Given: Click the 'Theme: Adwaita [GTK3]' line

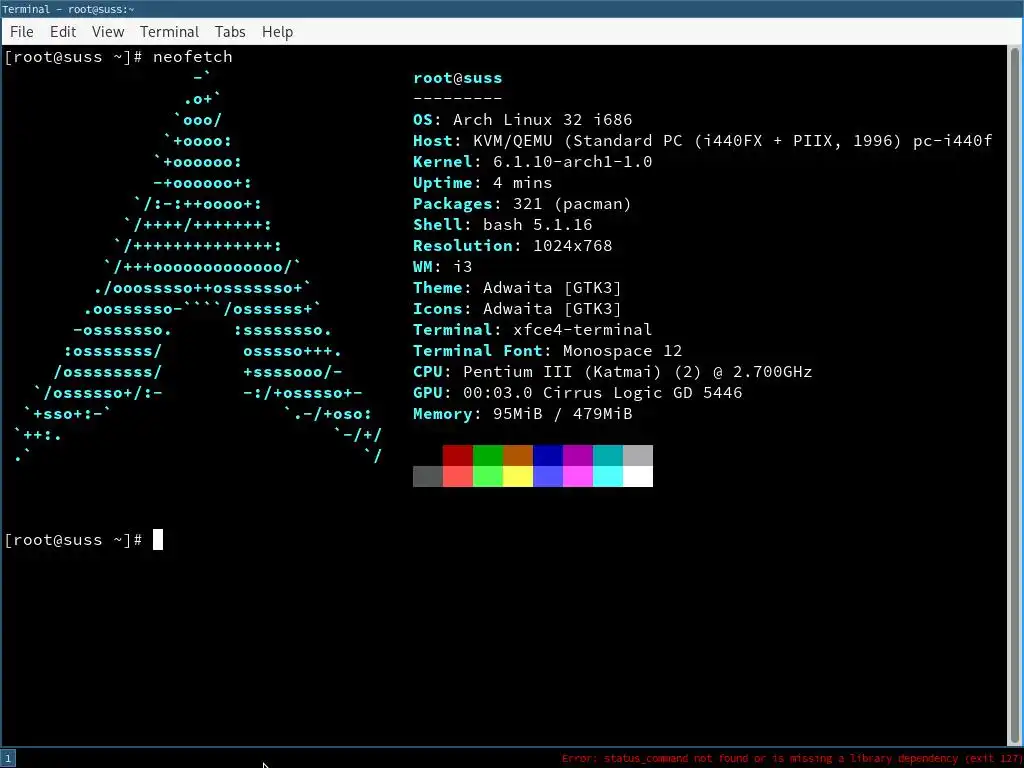Looking at the screenshot, I should click(x=517, y=288).
